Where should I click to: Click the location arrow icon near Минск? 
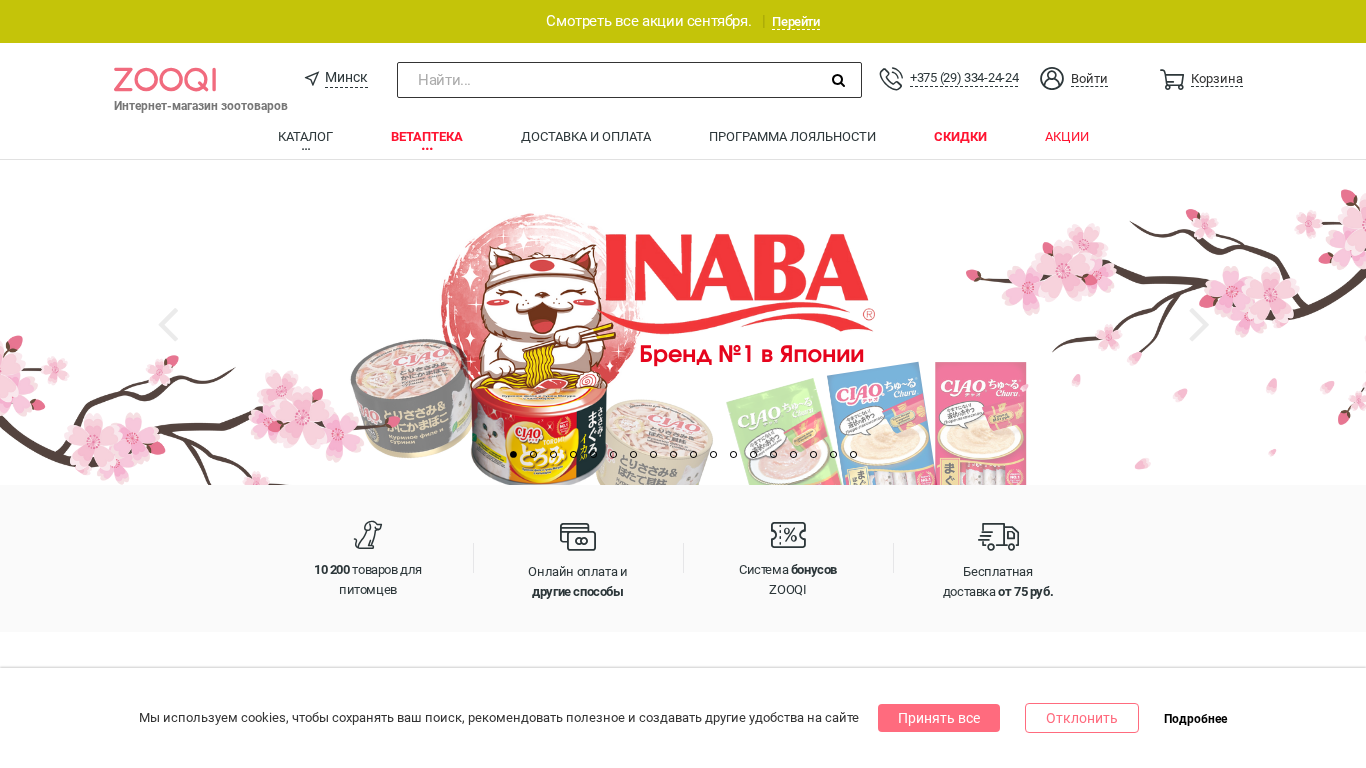(x=312, y=78)
